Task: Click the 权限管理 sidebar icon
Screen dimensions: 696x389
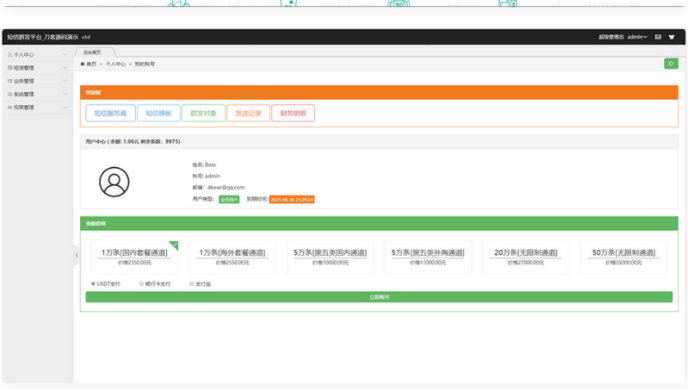Action: tap(10, 107)
